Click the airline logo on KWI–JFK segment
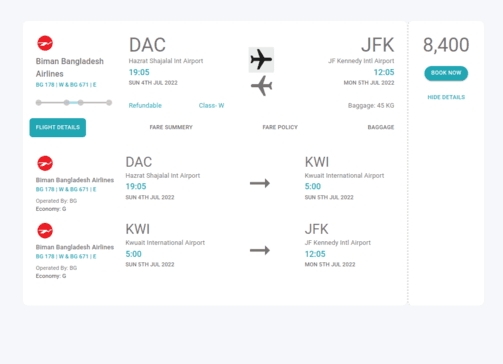 click(45, 230)
